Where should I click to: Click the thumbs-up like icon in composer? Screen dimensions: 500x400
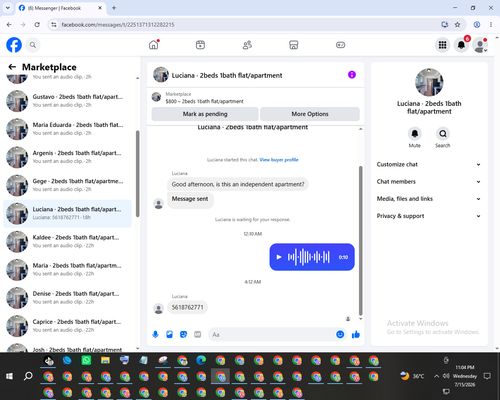coord(356,334)
